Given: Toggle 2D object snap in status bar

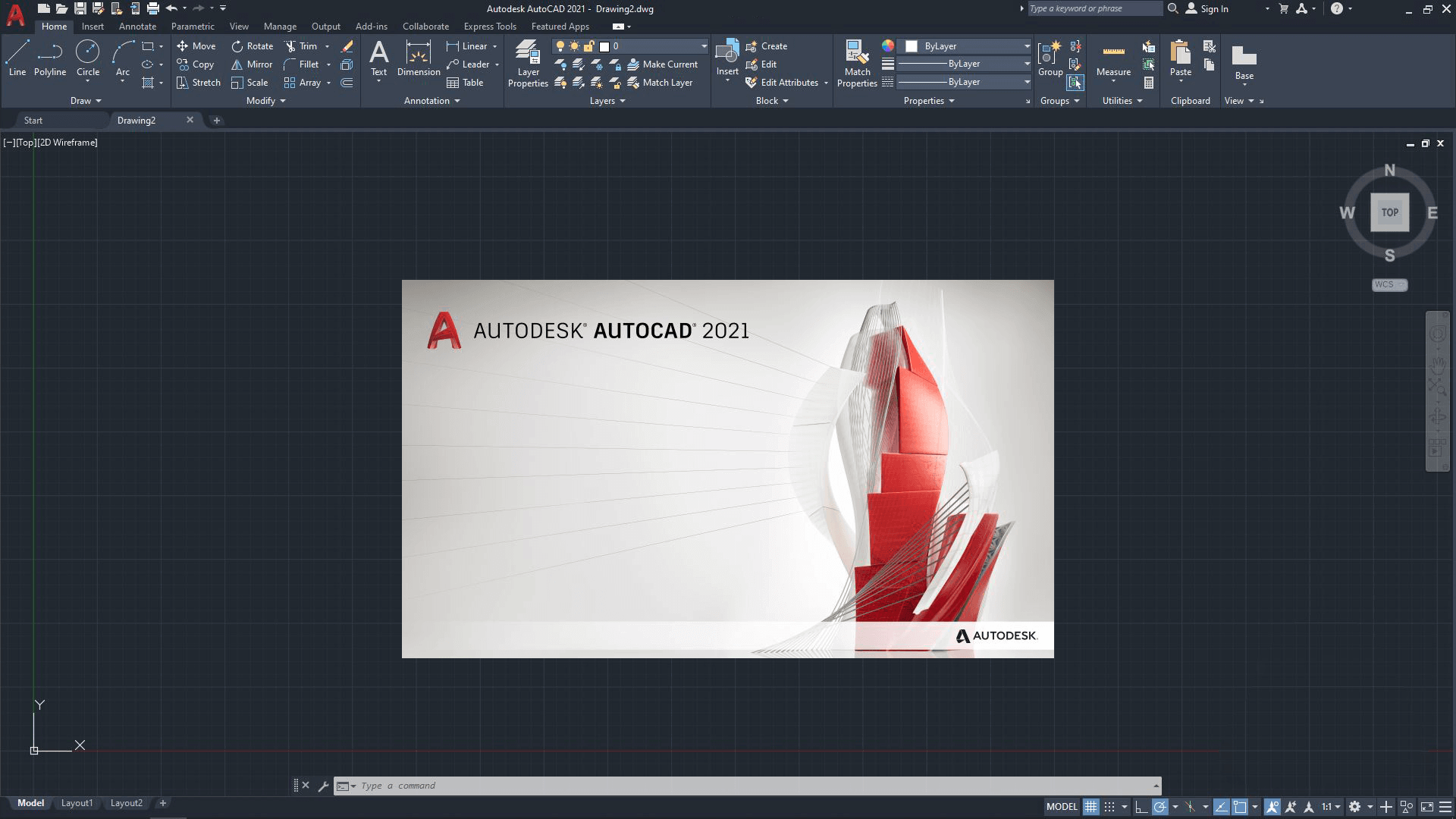Looking at the screenshot, I should tap(1240, 807).
